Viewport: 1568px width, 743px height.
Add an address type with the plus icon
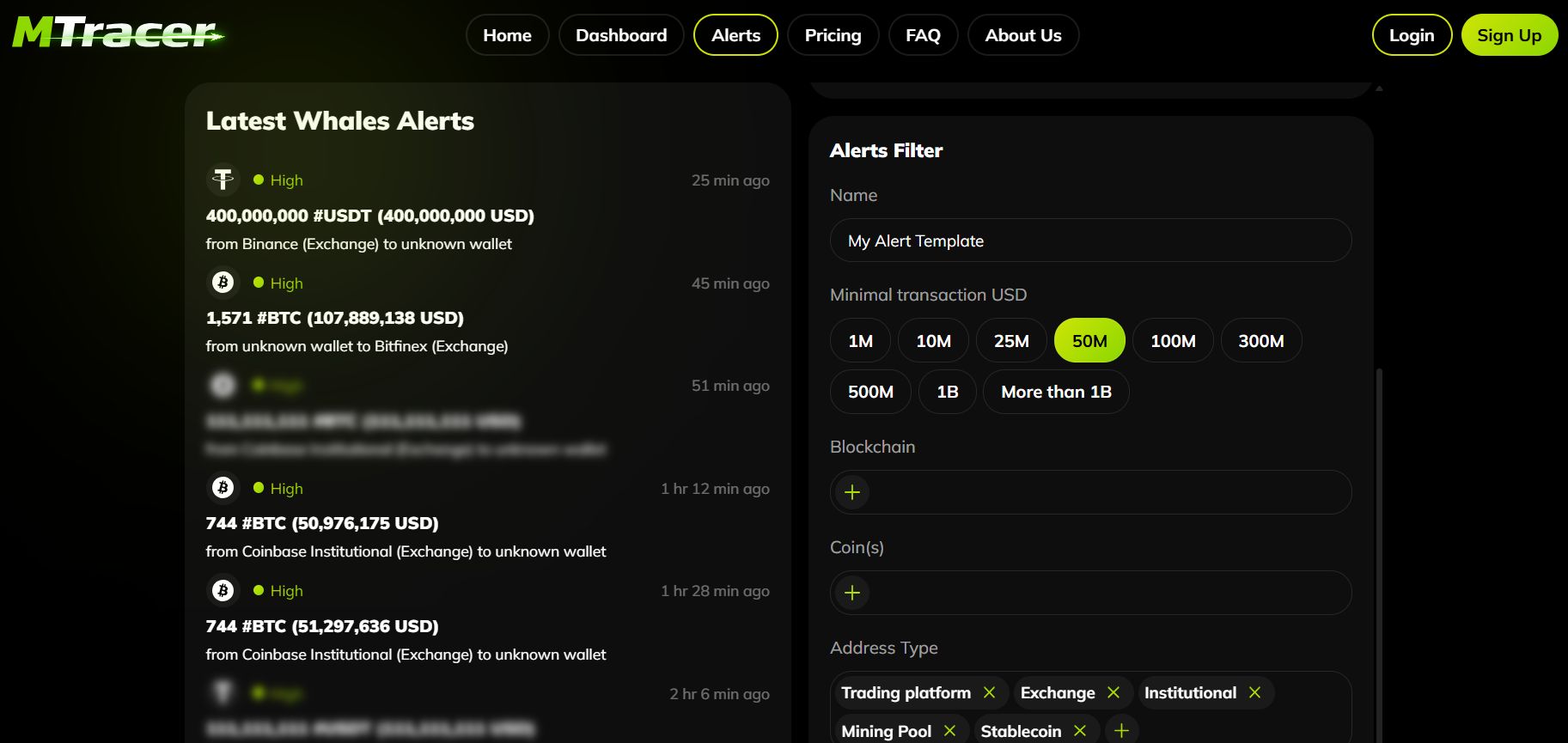pos(1121,731)
